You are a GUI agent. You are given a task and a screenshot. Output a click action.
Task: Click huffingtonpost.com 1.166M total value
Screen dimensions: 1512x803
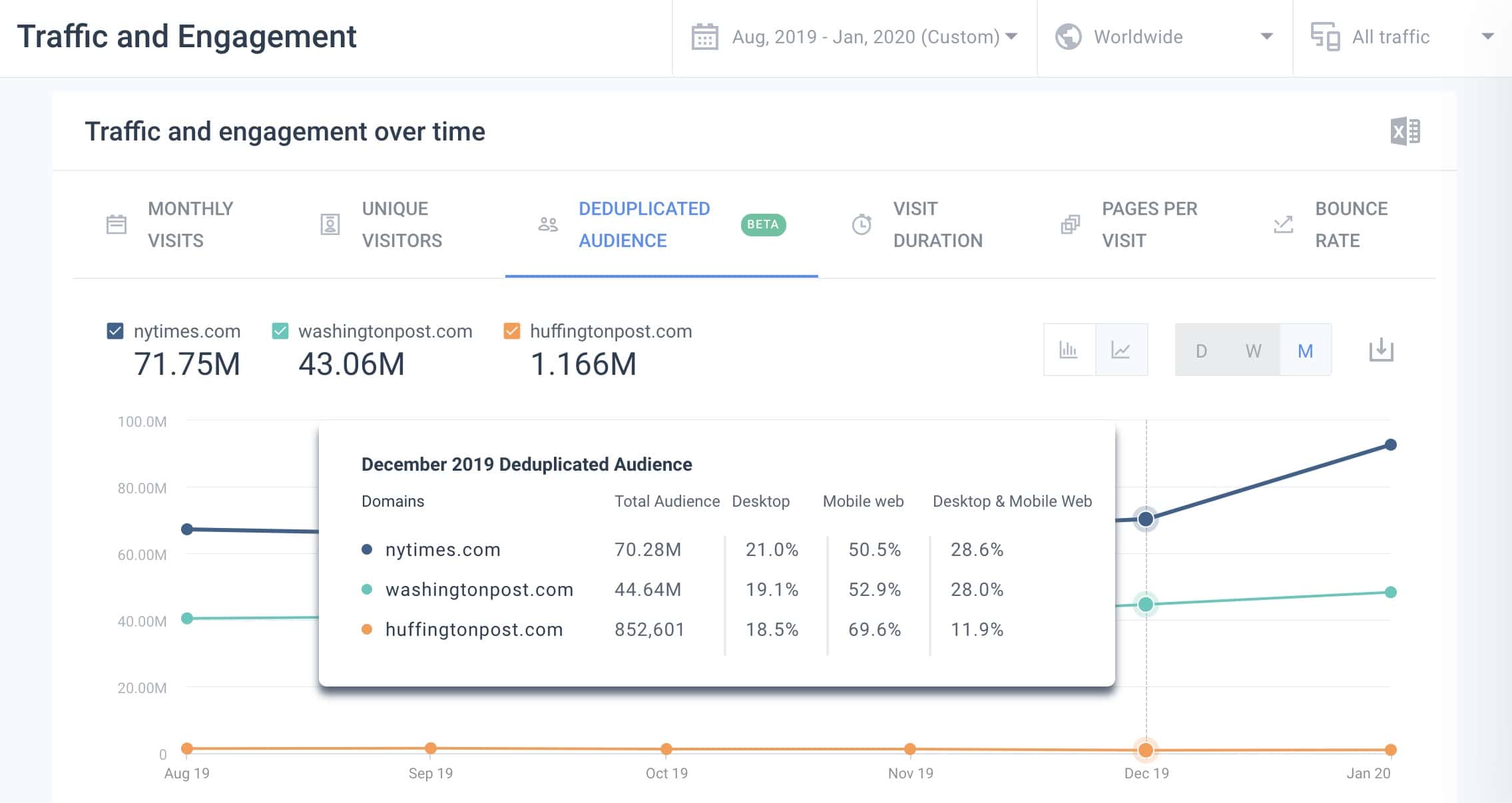tap(583, 364)
